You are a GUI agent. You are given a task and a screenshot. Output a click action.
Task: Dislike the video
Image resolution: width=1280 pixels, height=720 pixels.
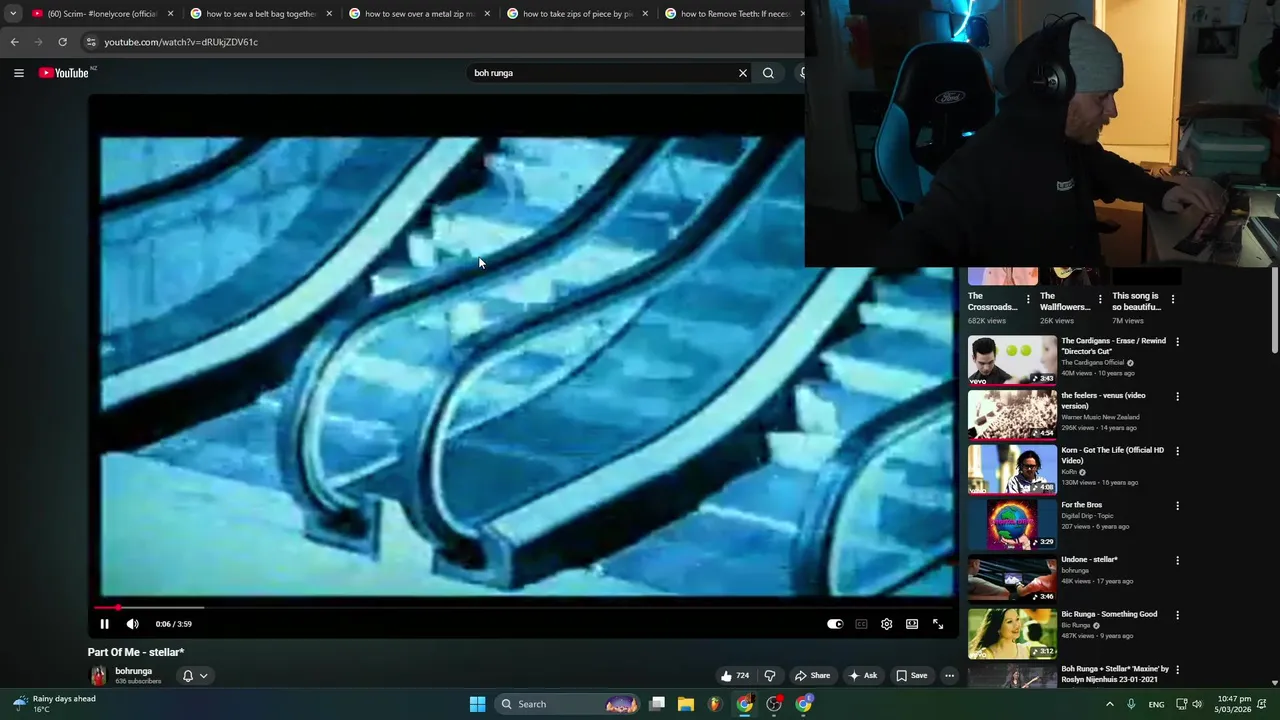(x=770, y=676)
